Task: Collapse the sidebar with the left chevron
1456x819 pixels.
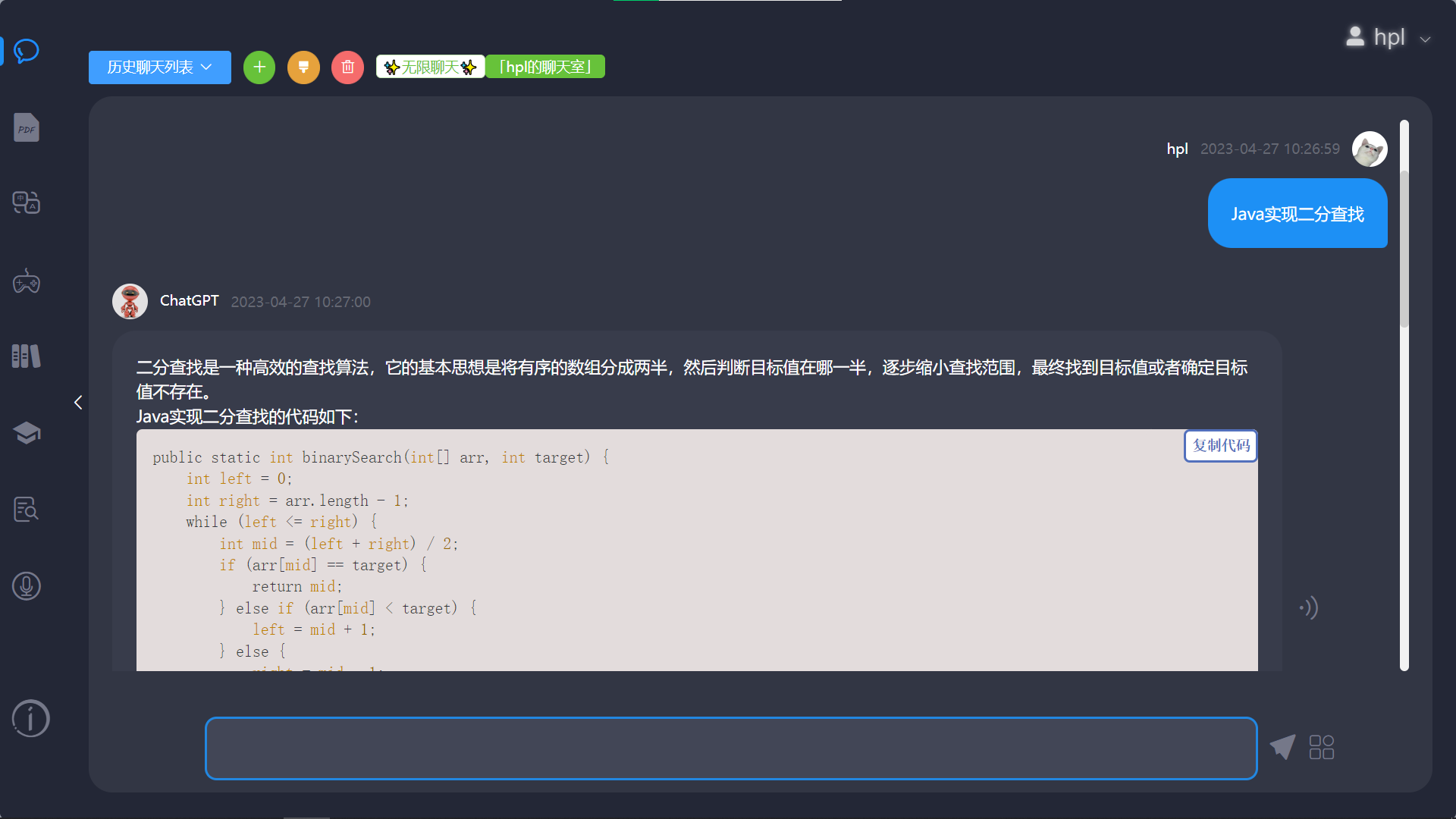Action: coord(78,403)
